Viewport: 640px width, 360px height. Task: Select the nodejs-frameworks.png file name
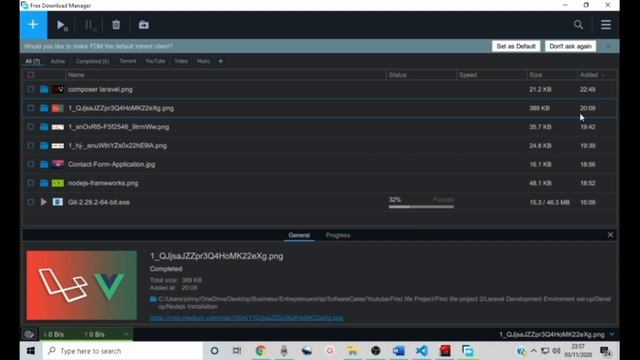click(x=103, y=183)
